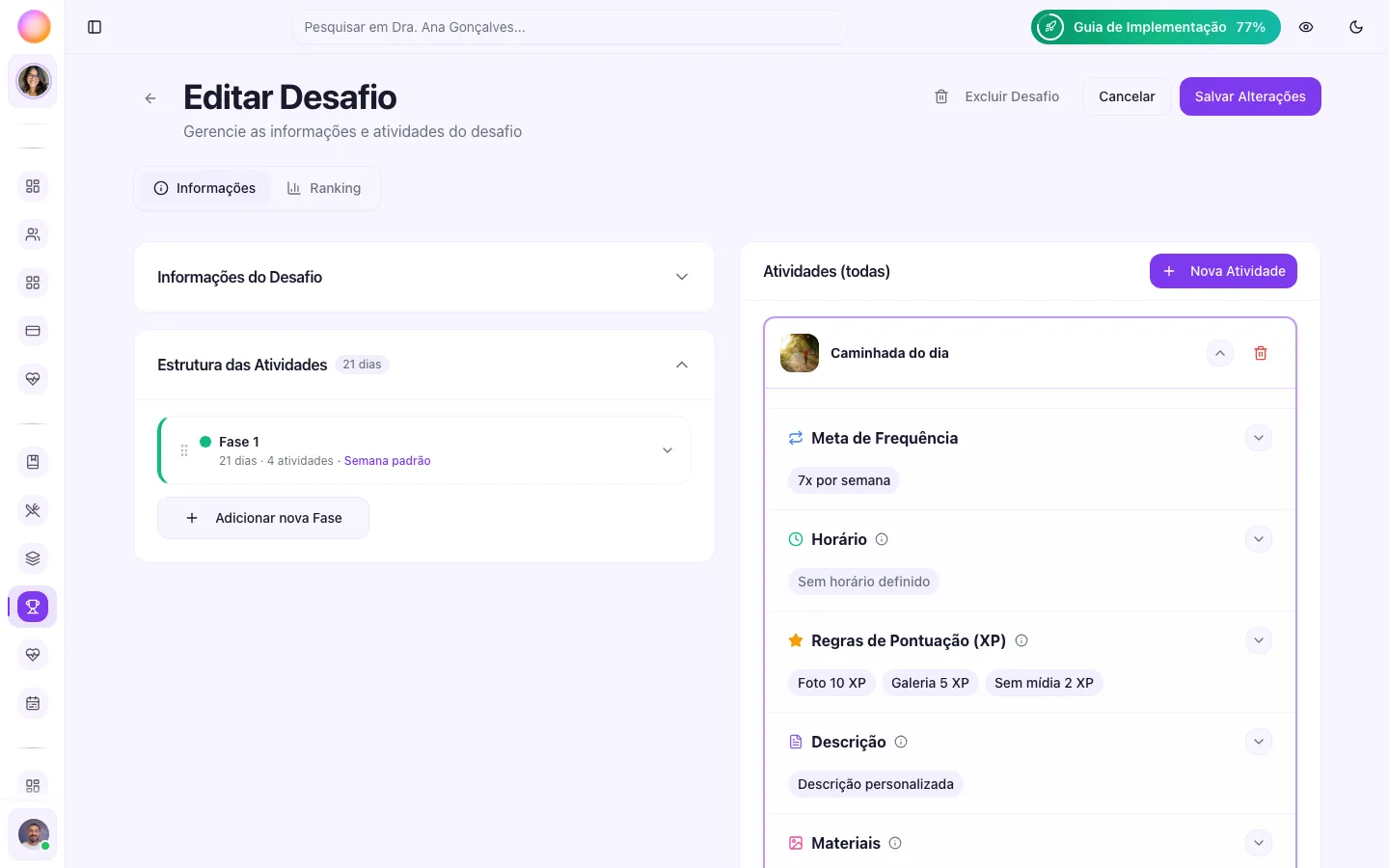Expand the Informações do Desafio section
This screenshot has height=868, width=1389.
point(682,277)
